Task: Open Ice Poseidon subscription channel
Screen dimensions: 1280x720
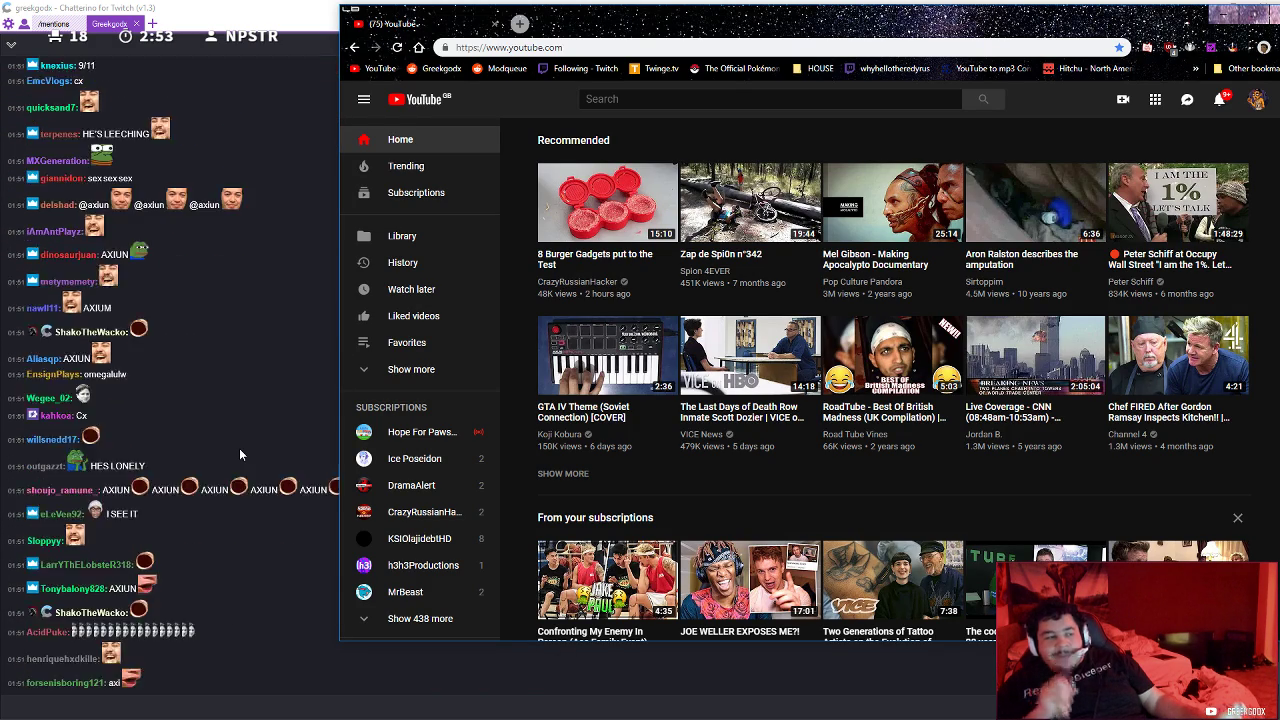Action: pos(420,459)
